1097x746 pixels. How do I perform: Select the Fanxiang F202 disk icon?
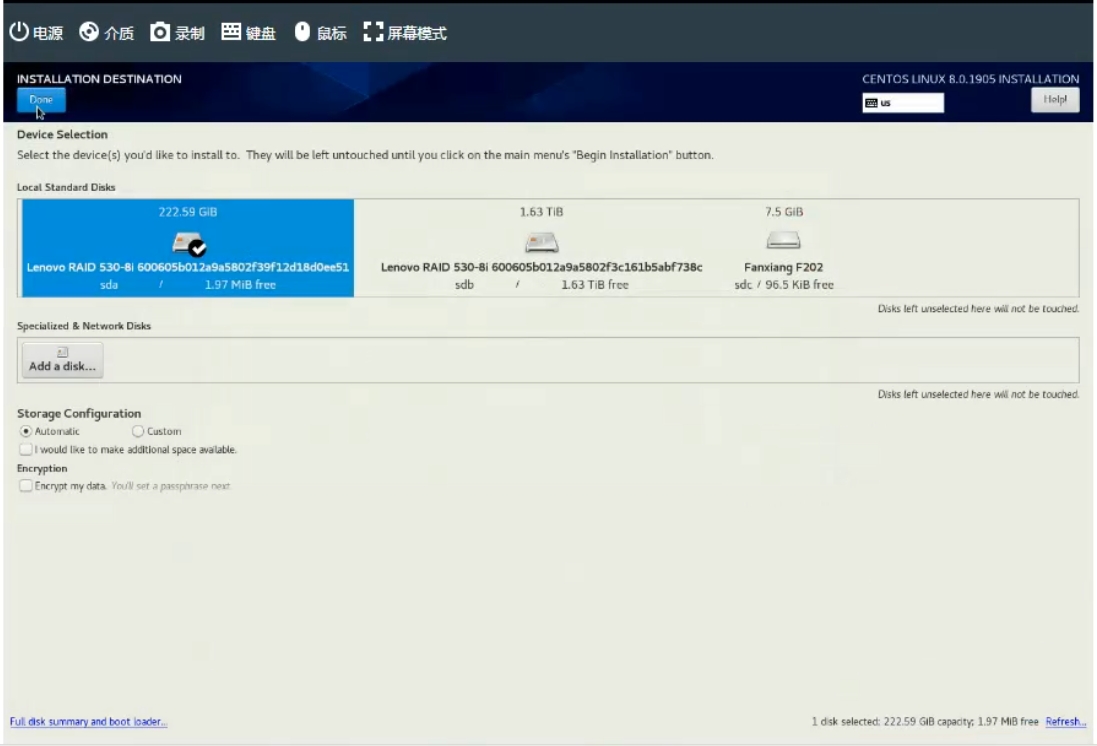783,240
